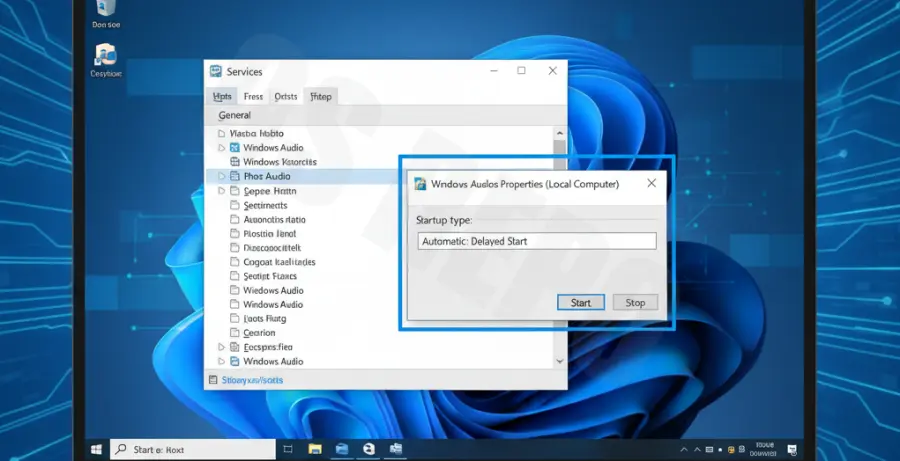Open the Stioayxav/satts link in status bar
This screenshot has height=461, width=900.
(253, 380)
